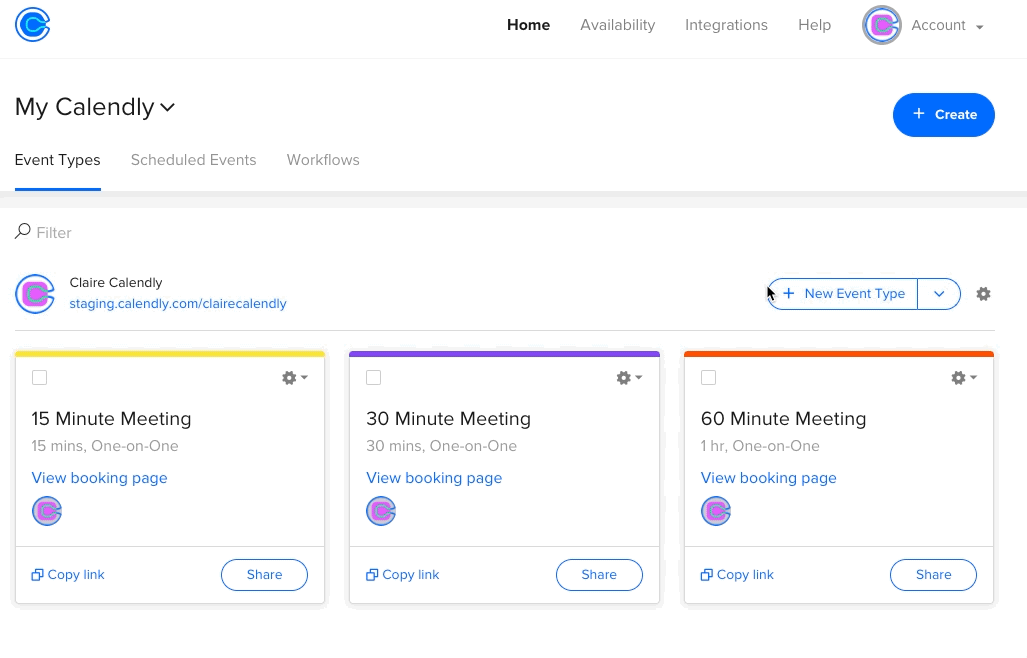Select the 60 Minute Meeting checkbox
This screenshot has height=658, width=1027.
709,378
